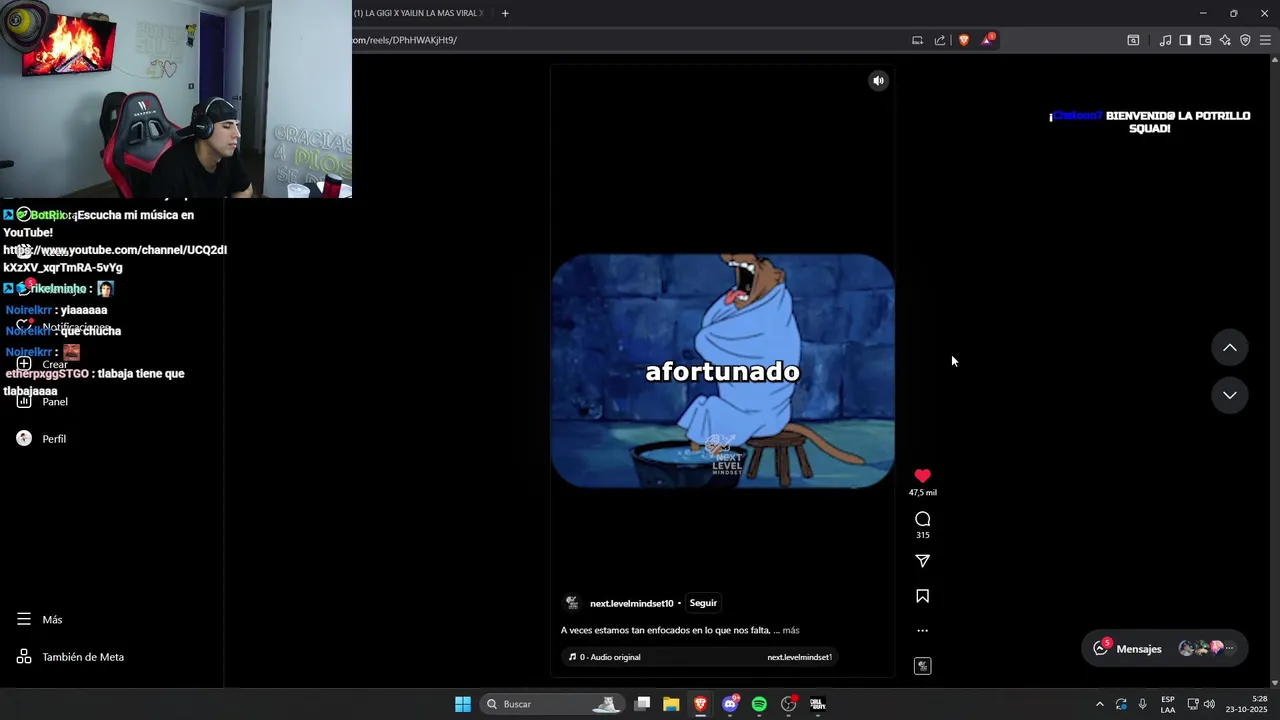Expand the caption with 'más'
1280x720 pixels.
point(791,630)
